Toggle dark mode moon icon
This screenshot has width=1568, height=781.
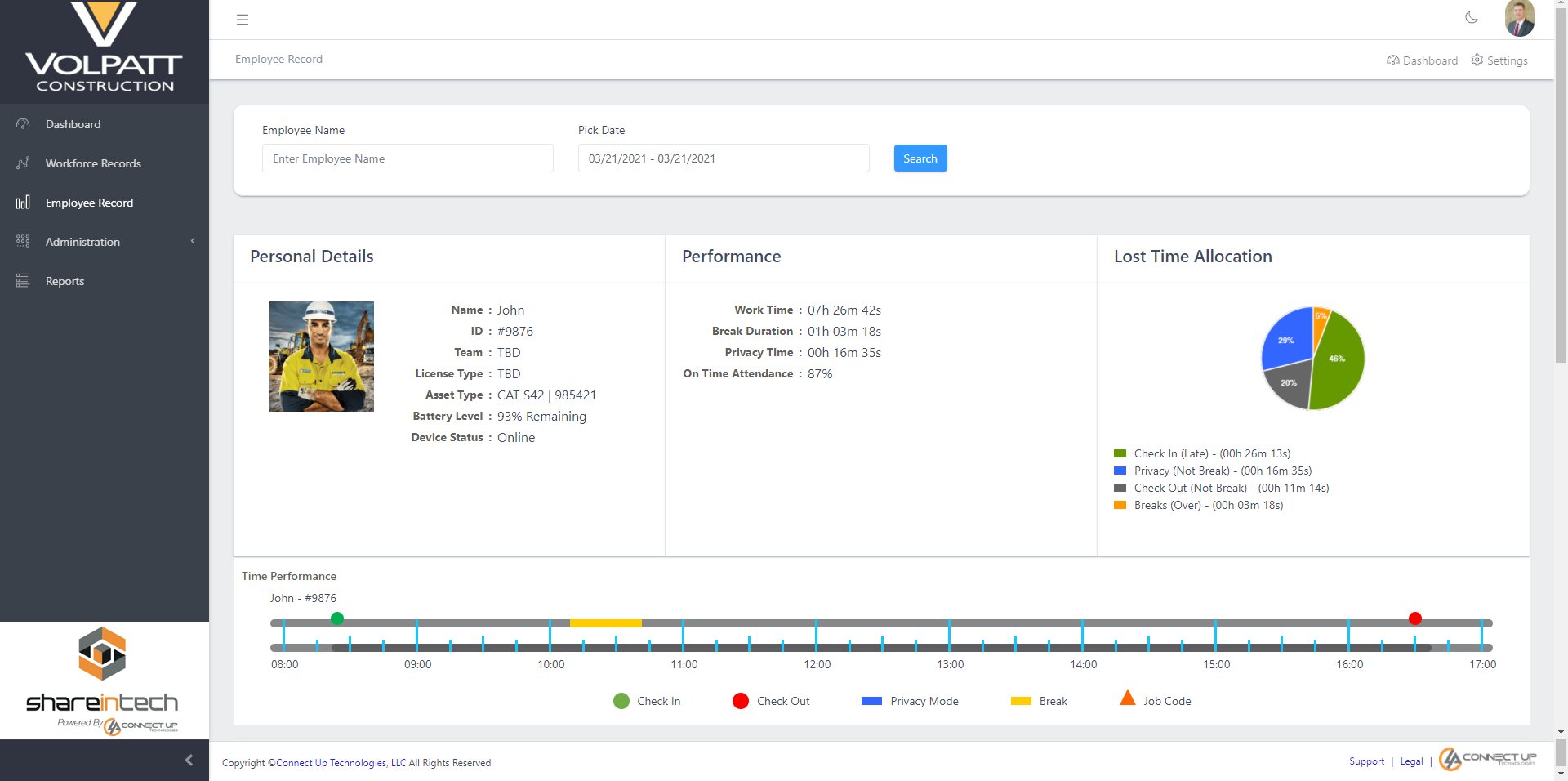point(1472,17)
